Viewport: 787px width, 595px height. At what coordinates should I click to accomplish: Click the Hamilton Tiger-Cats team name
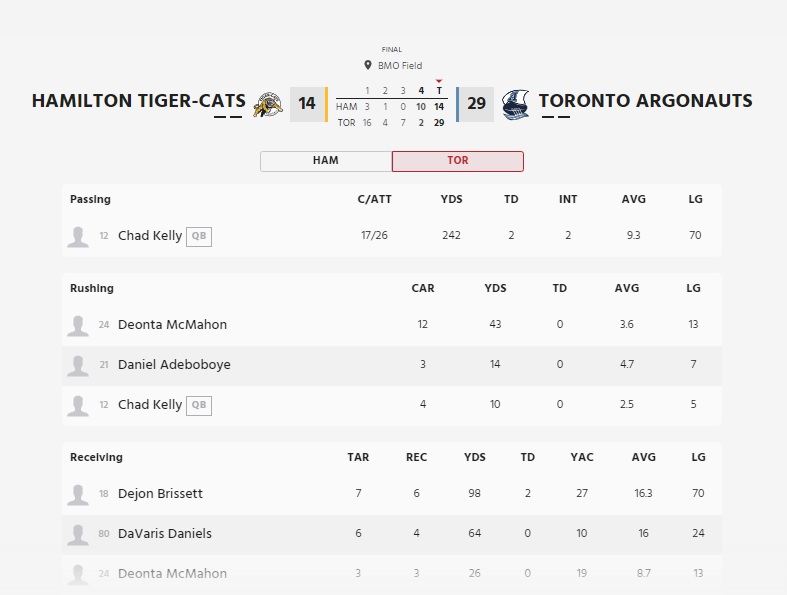click(x=138, y=102)
